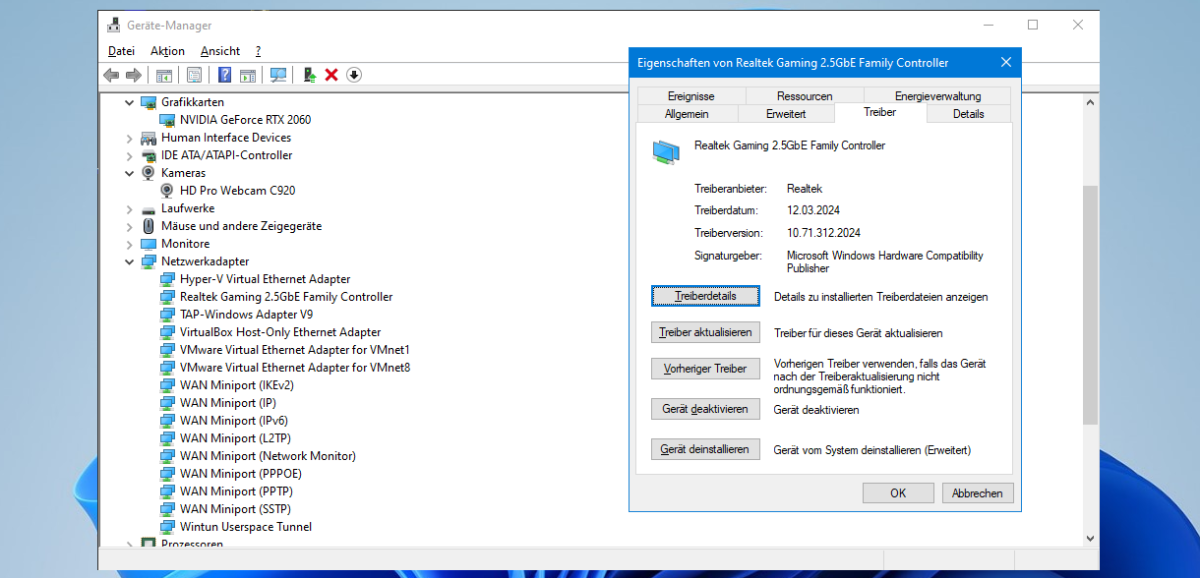Toggle the action pane toolbar icon
This screenshot has height=578, width=1200.
pyautogui.click(x=248, y=75)
